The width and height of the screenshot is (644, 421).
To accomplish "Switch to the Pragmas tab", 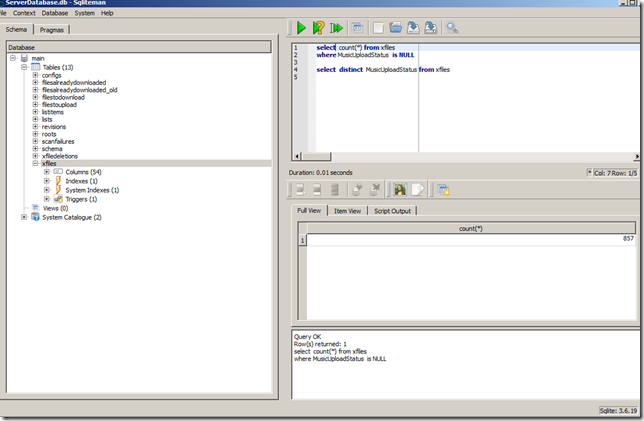I will click(x=52, y=30).
